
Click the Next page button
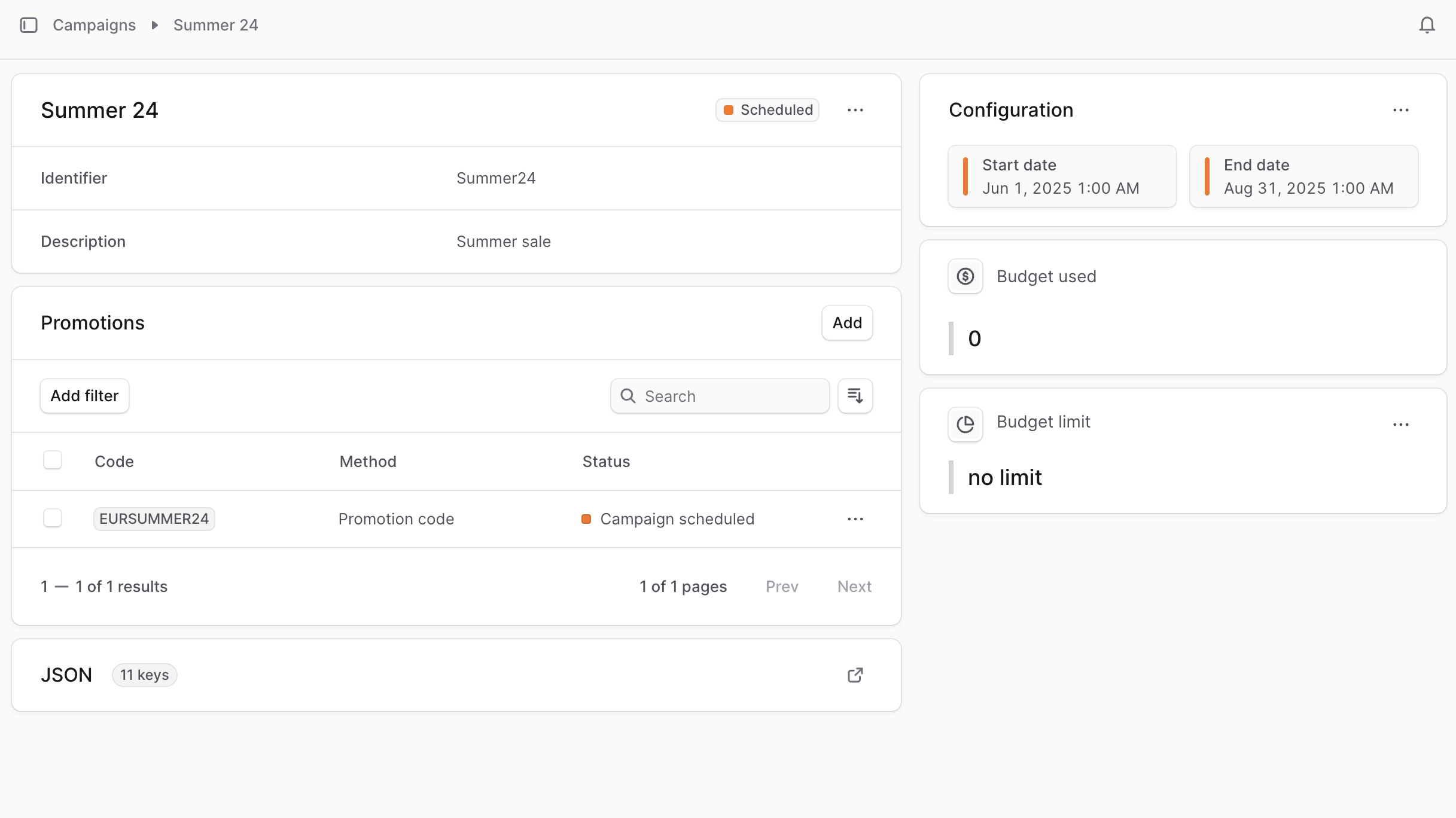point(854,587)
